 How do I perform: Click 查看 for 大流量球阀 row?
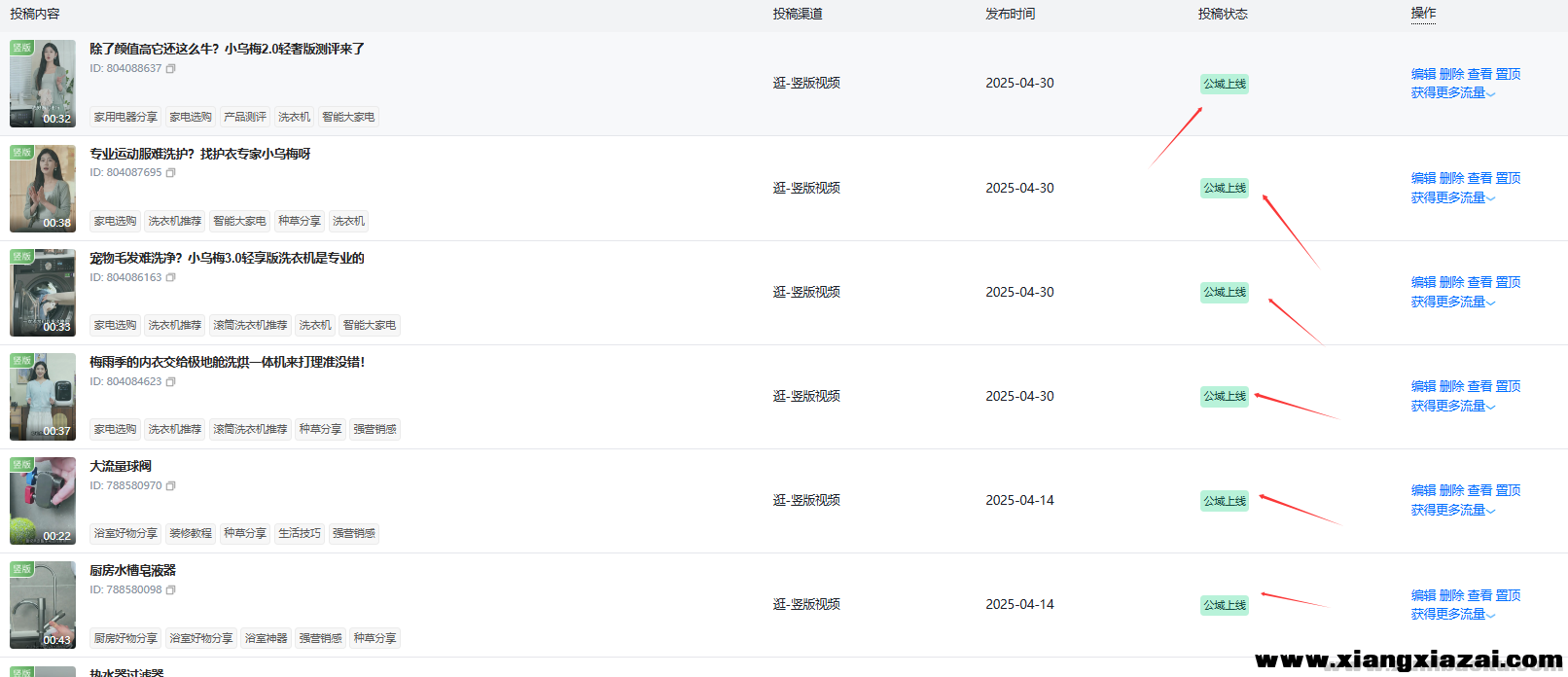pyautogui.click(x=1479, y=491)
